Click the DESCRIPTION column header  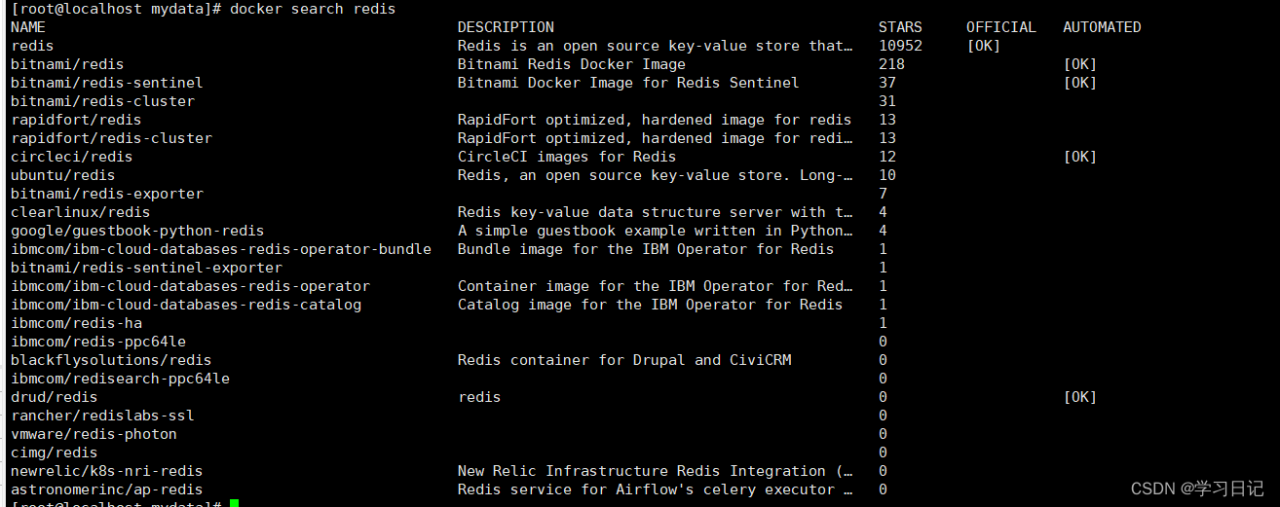505,27
